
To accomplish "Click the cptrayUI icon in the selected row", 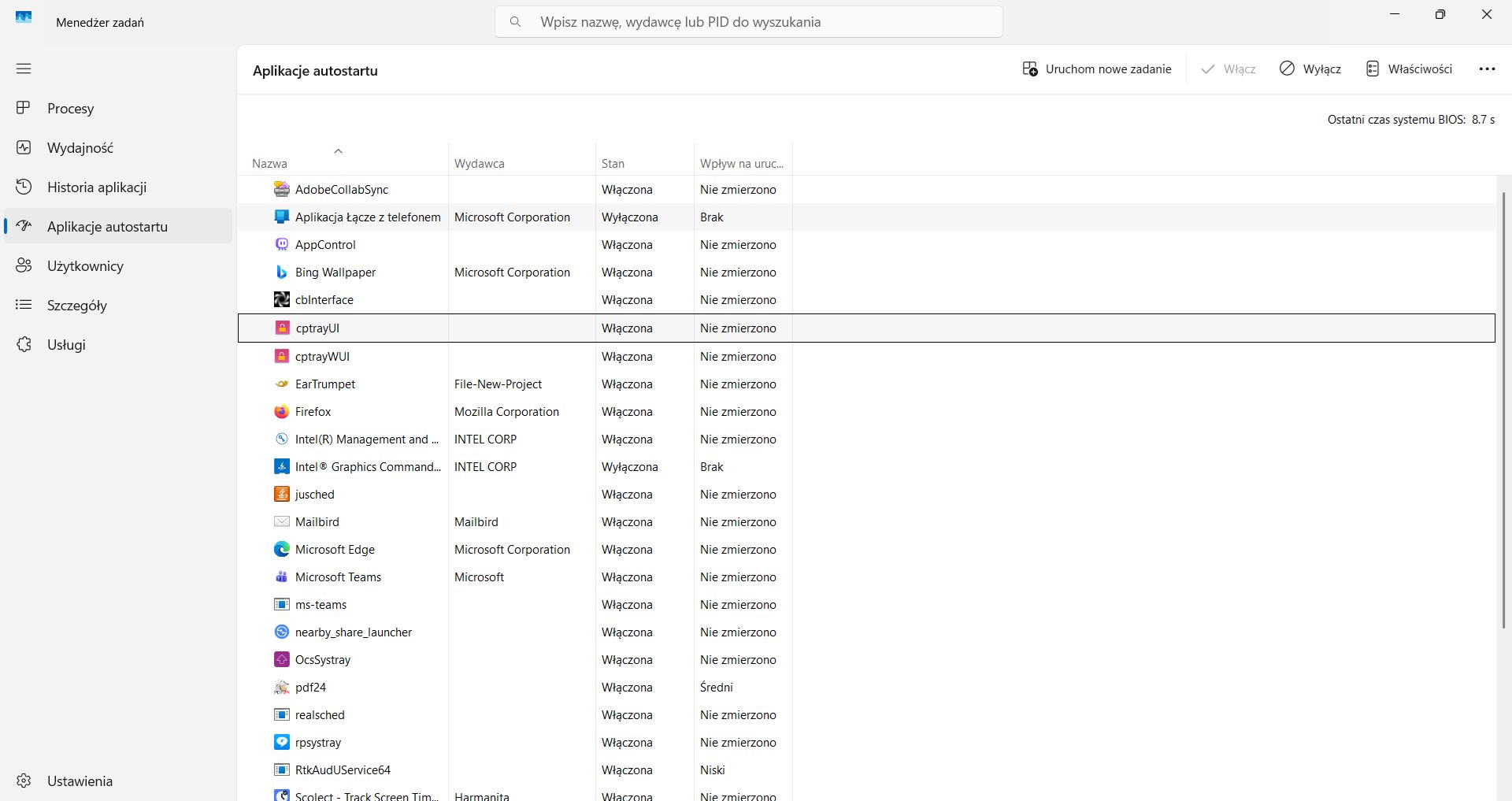I will click(x=282, y=328).
